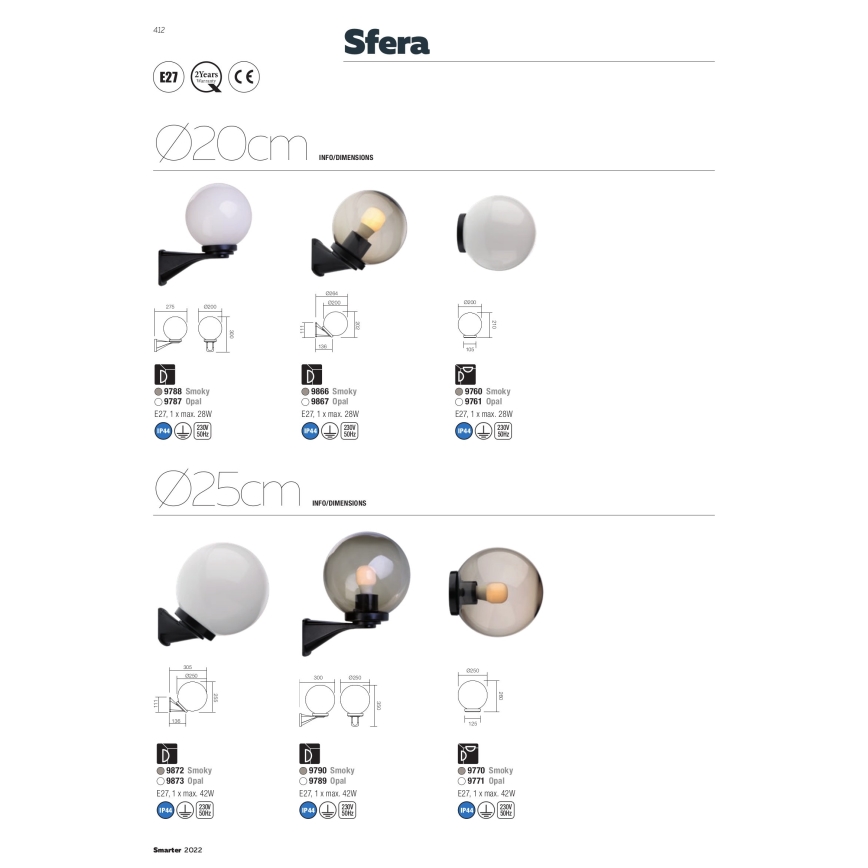
Task: Select the Smoky swatch beside 9770
Action: point(460,771)
